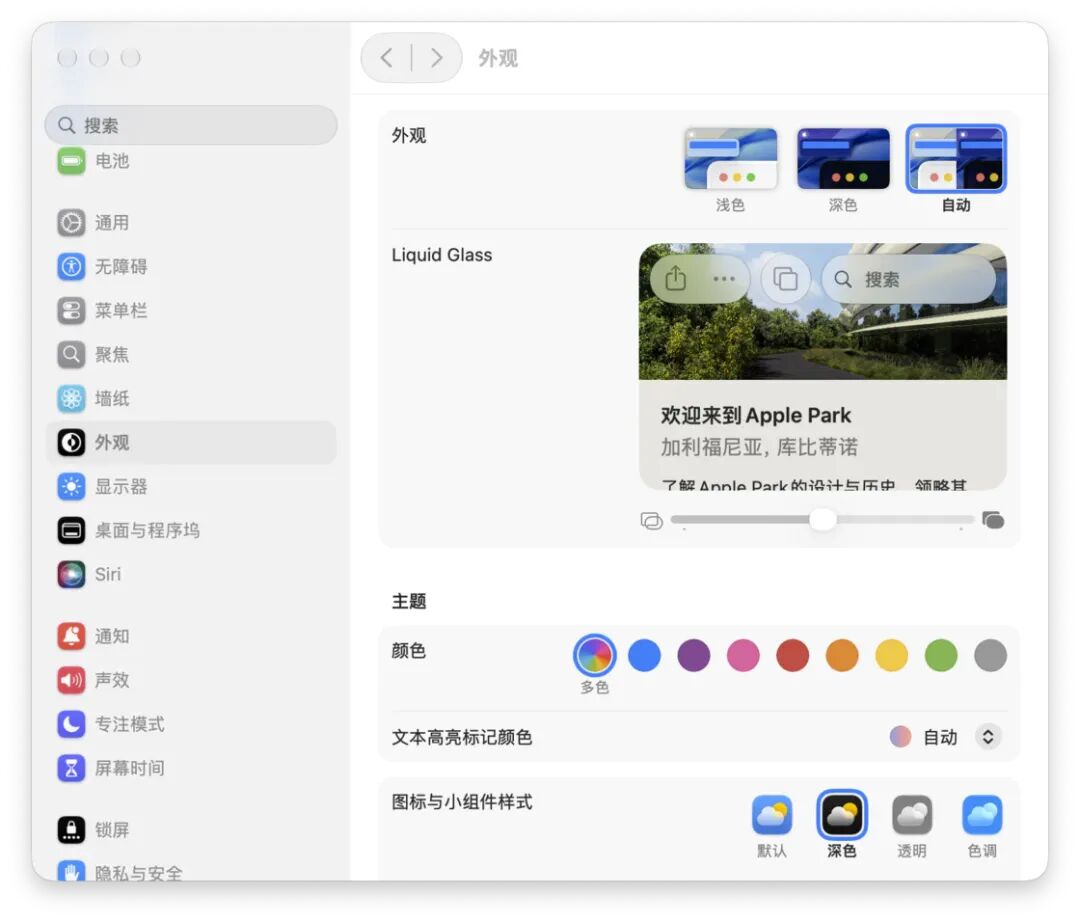Pick the green theme color
Viewport: 1080px width, 922px height.
point(942,655)
